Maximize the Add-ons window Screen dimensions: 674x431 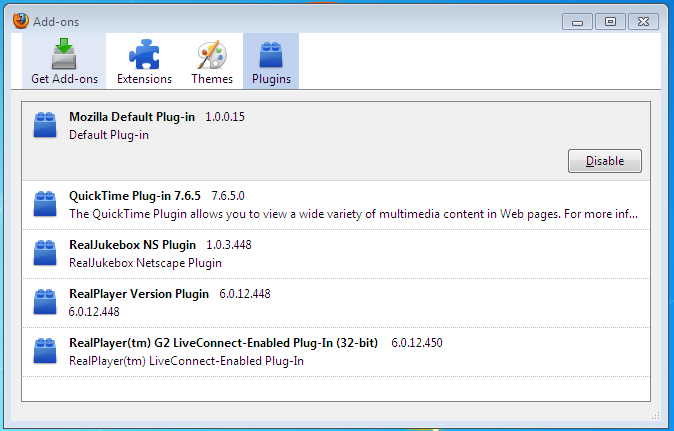610,21
